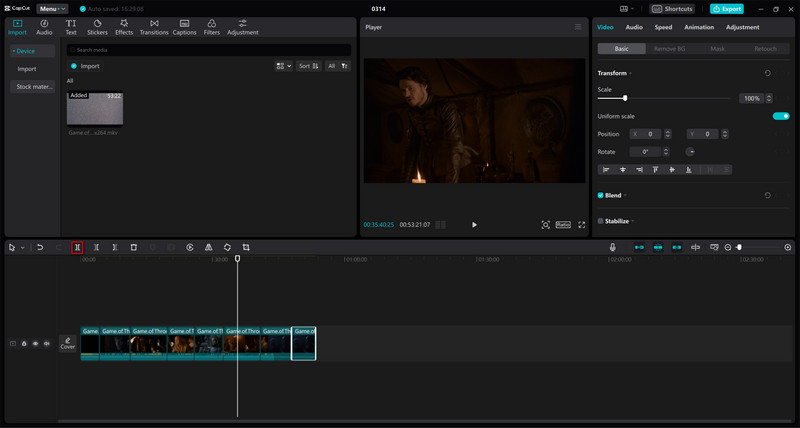Align clip to bottom edge icon
The image size is (800, 428).
pos(689,170)
